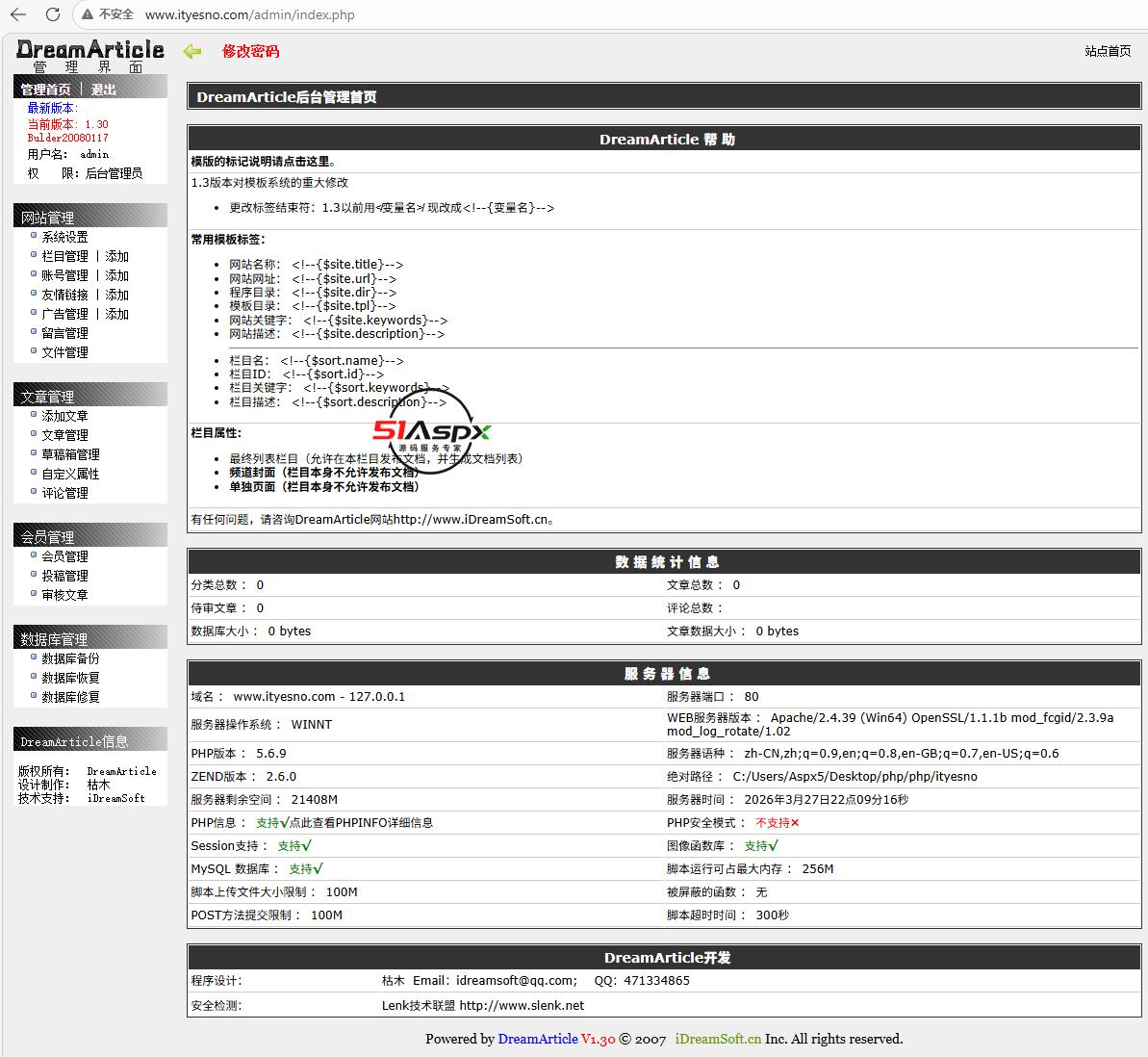Click 添加 next to 广告管理
This screenshot has width=1148, height=1057.
click(116, 314)
